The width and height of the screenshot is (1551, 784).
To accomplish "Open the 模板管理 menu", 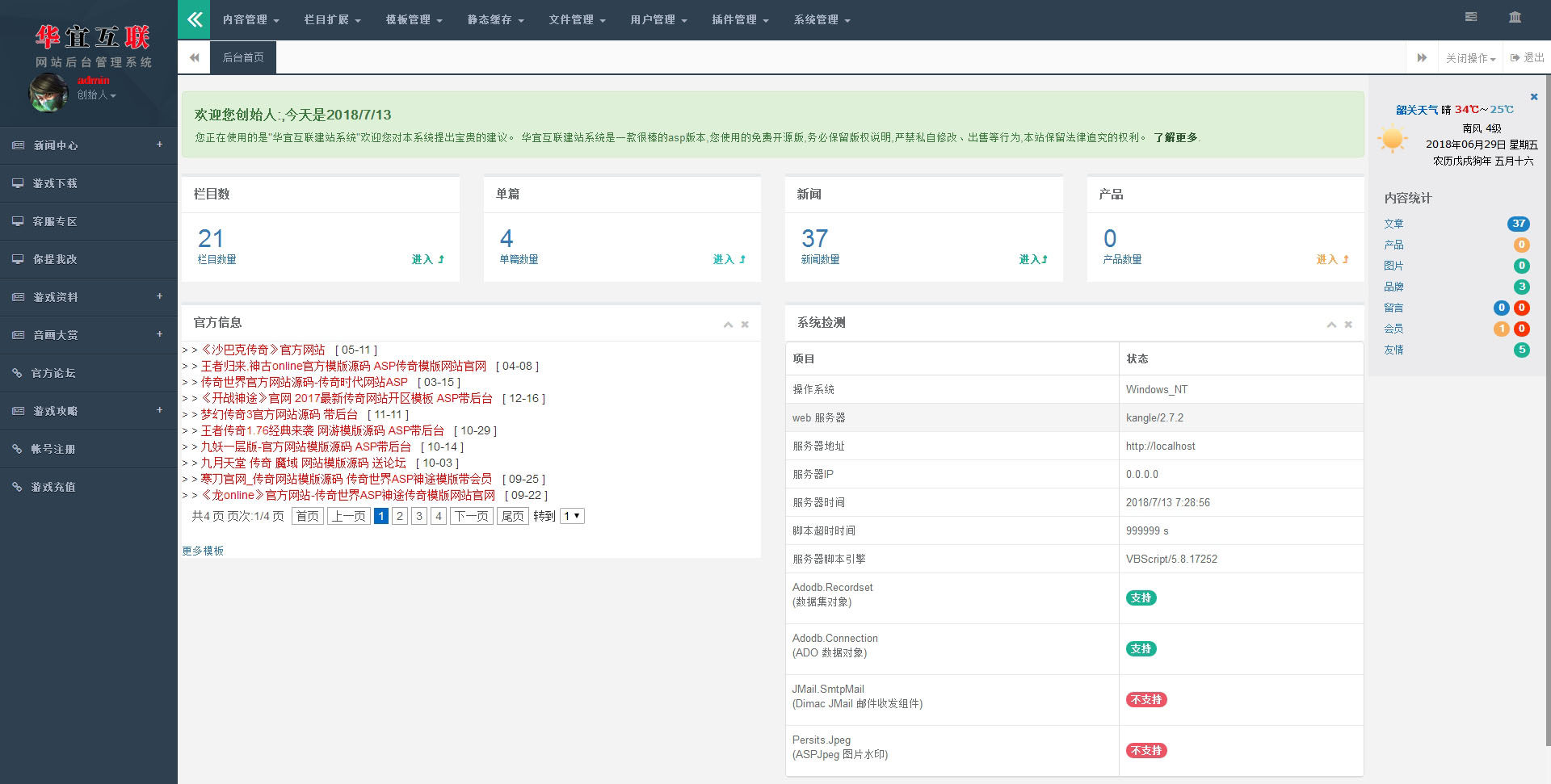I will [414, 20].
